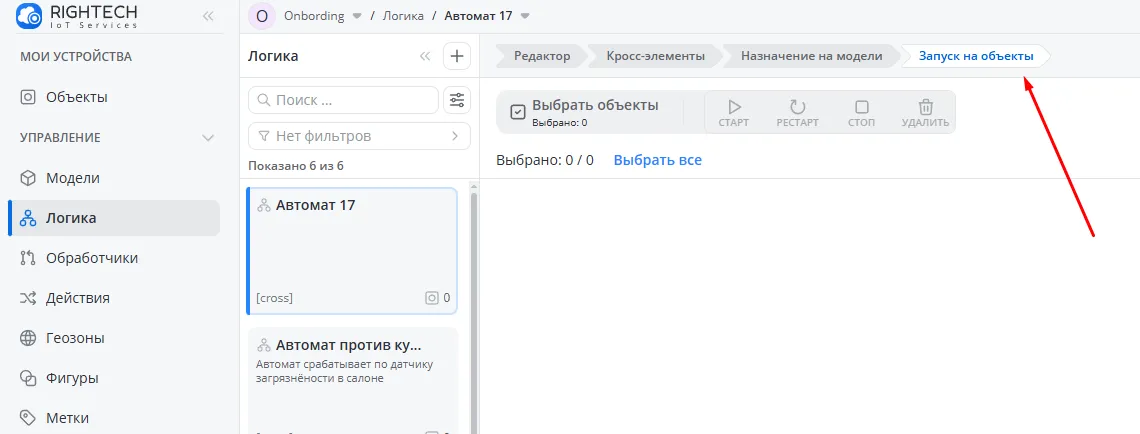
Task: Click the search input field
Action: click(x=343, y=100)
